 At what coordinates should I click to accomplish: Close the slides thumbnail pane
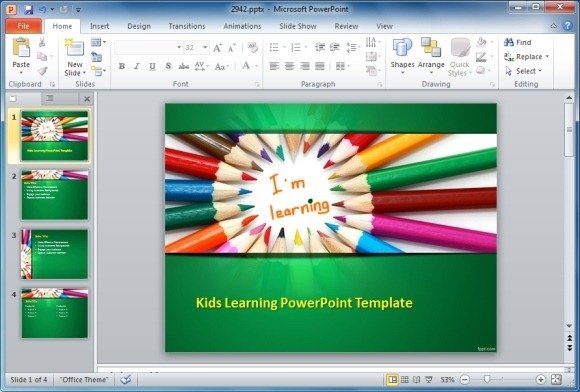[87, 99]
